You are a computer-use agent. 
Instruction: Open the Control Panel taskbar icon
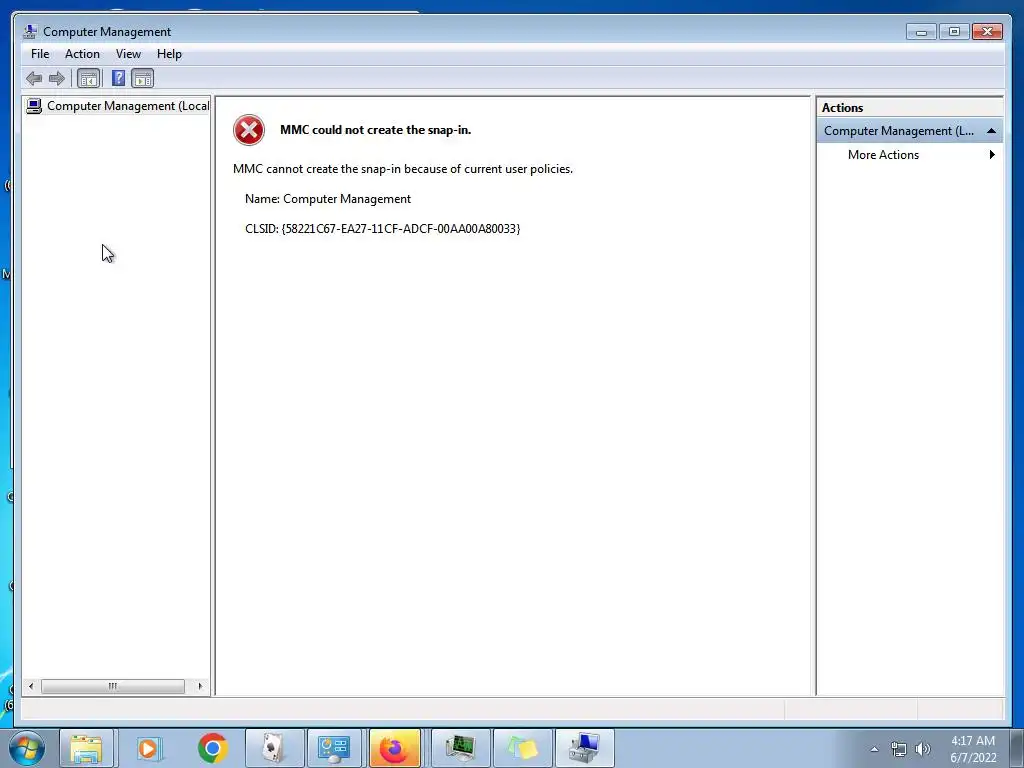click(334, 748)
